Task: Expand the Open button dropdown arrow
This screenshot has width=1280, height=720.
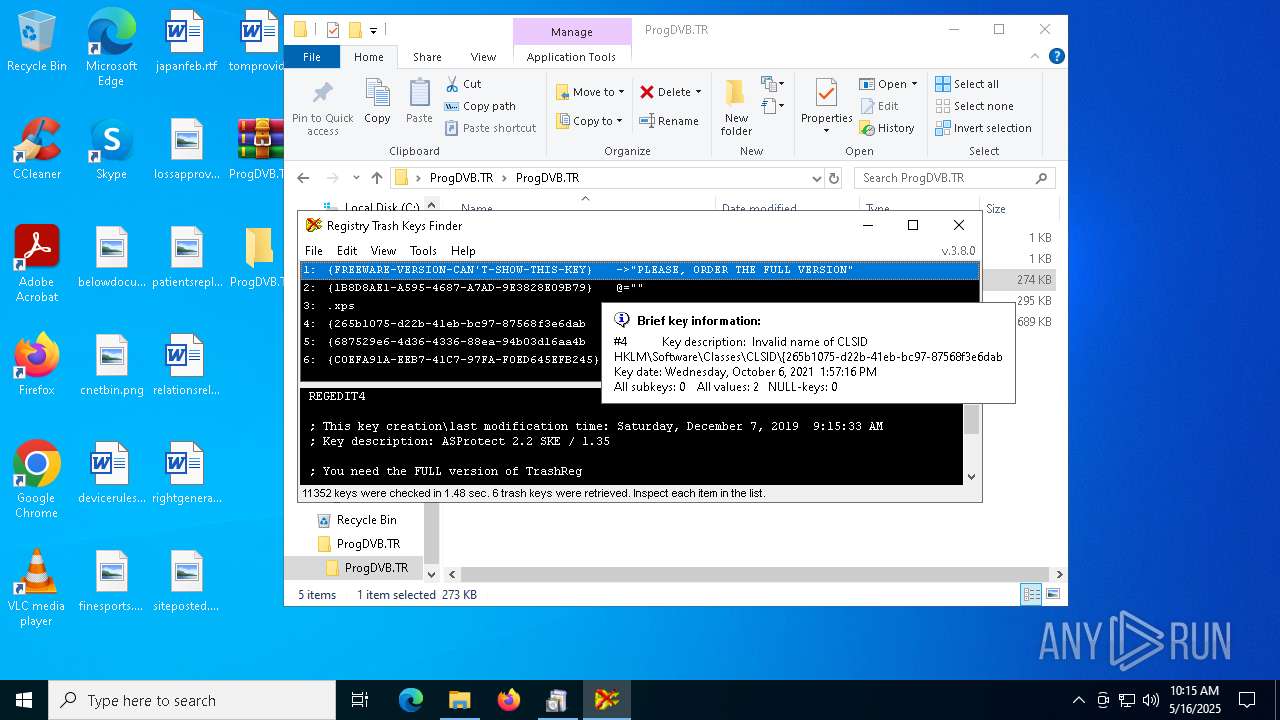Action: 914,84
